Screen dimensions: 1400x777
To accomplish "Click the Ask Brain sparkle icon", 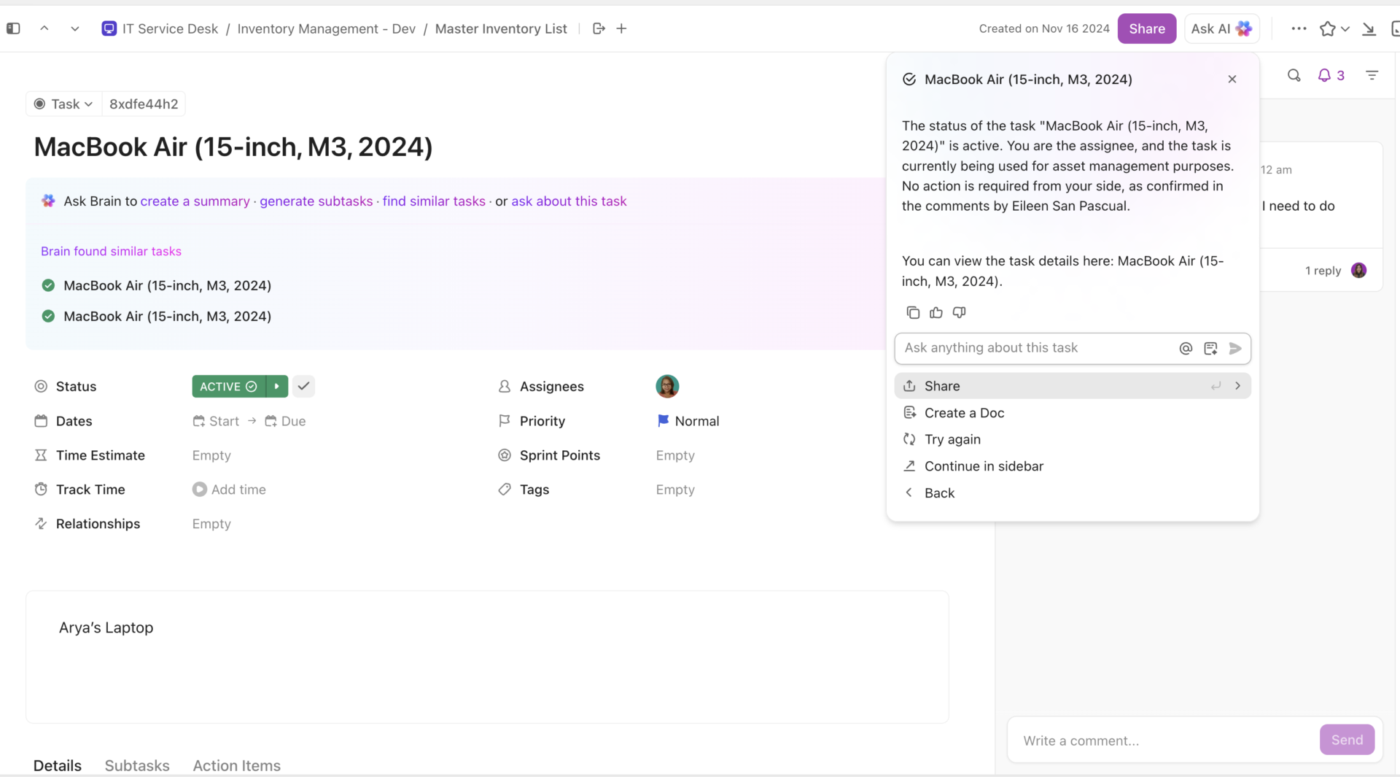I will 48,201.
